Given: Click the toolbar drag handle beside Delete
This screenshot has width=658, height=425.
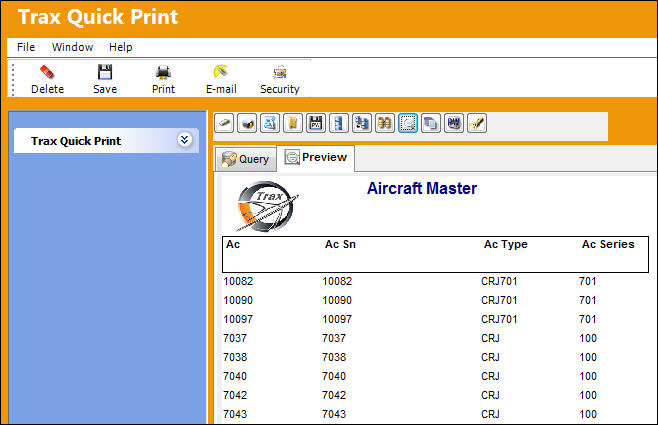Looking at the screenshot, I should (x=13, y=79).
